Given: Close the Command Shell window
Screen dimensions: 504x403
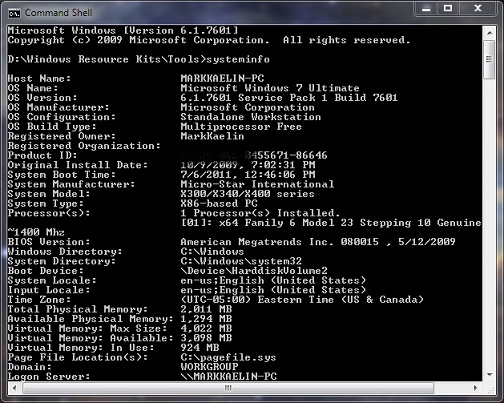Looking at the screenshot, I should point(477,9).
